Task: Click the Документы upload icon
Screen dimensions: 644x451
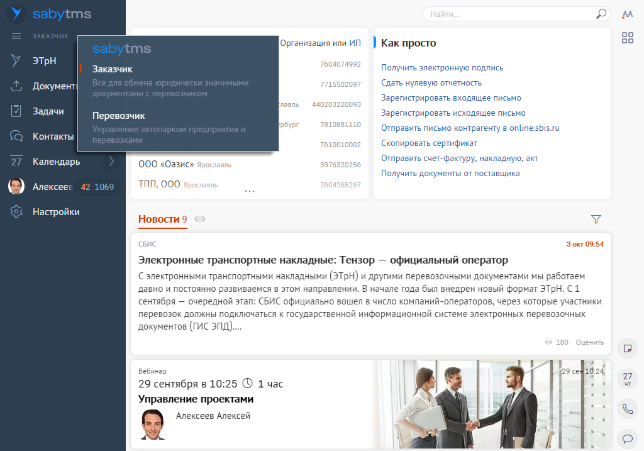Action: 16,86
